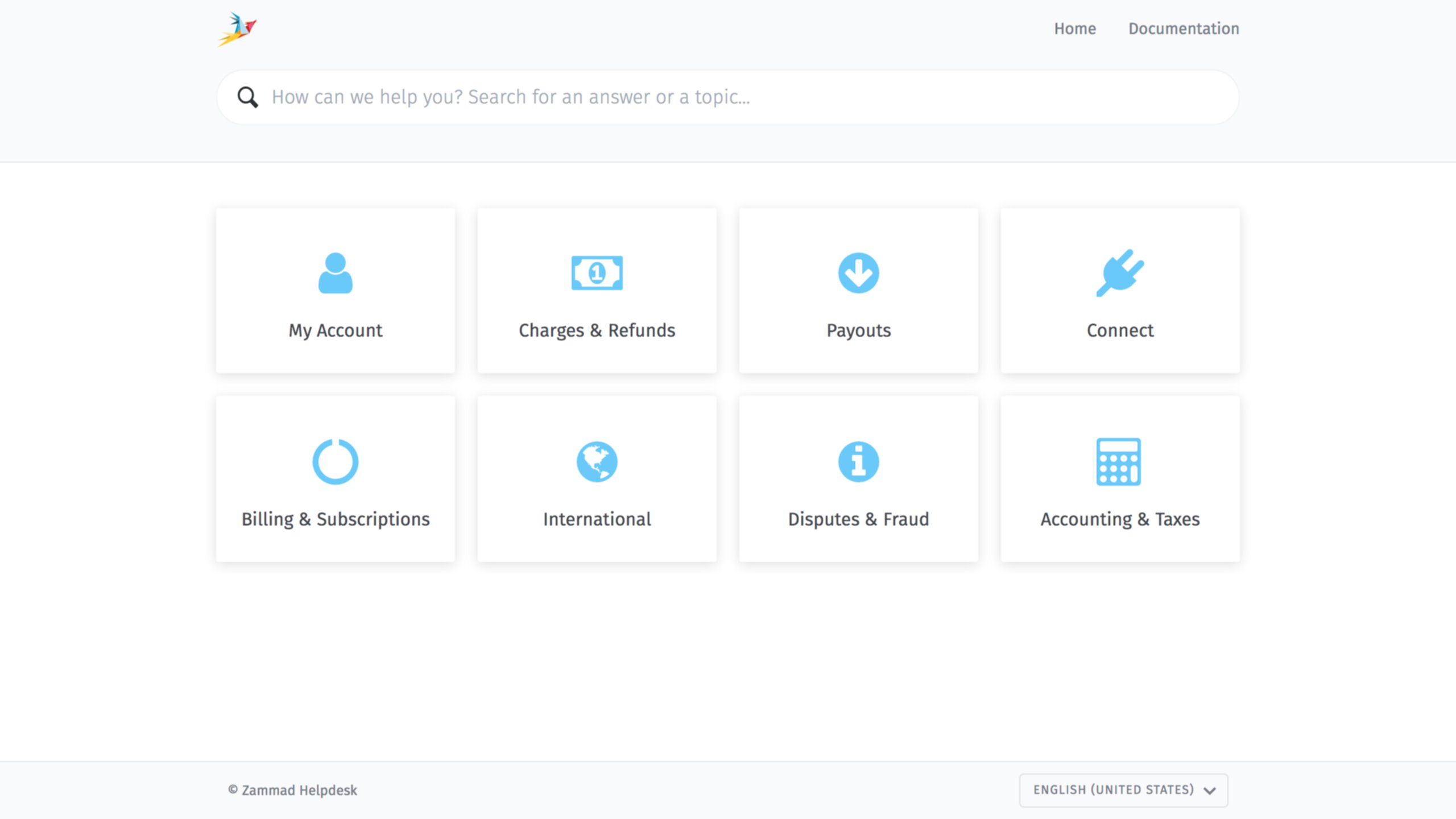
Task: Click the Zammad bird logo
Action: [237, 29]
